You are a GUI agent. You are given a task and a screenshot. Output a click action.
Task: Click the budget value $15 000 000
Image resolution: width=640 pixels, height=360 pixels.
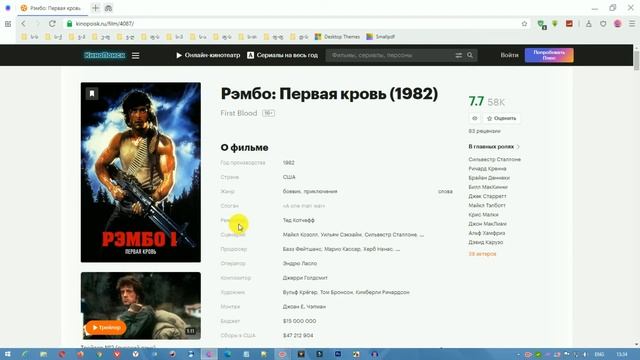(x=299, y=321)
